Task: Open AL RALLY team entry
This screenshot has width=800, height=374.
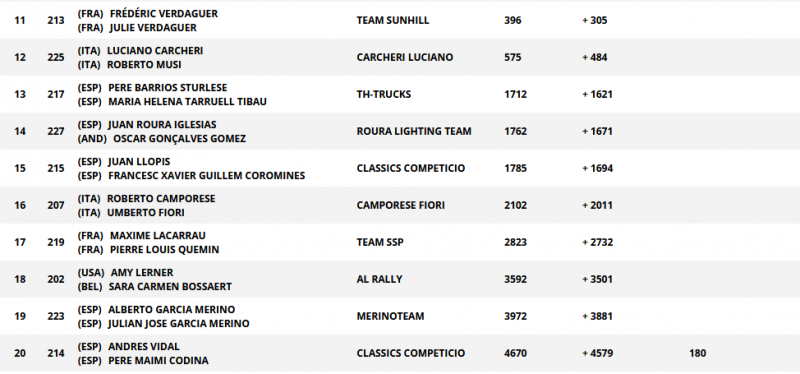Action: [x=379, y=279]
